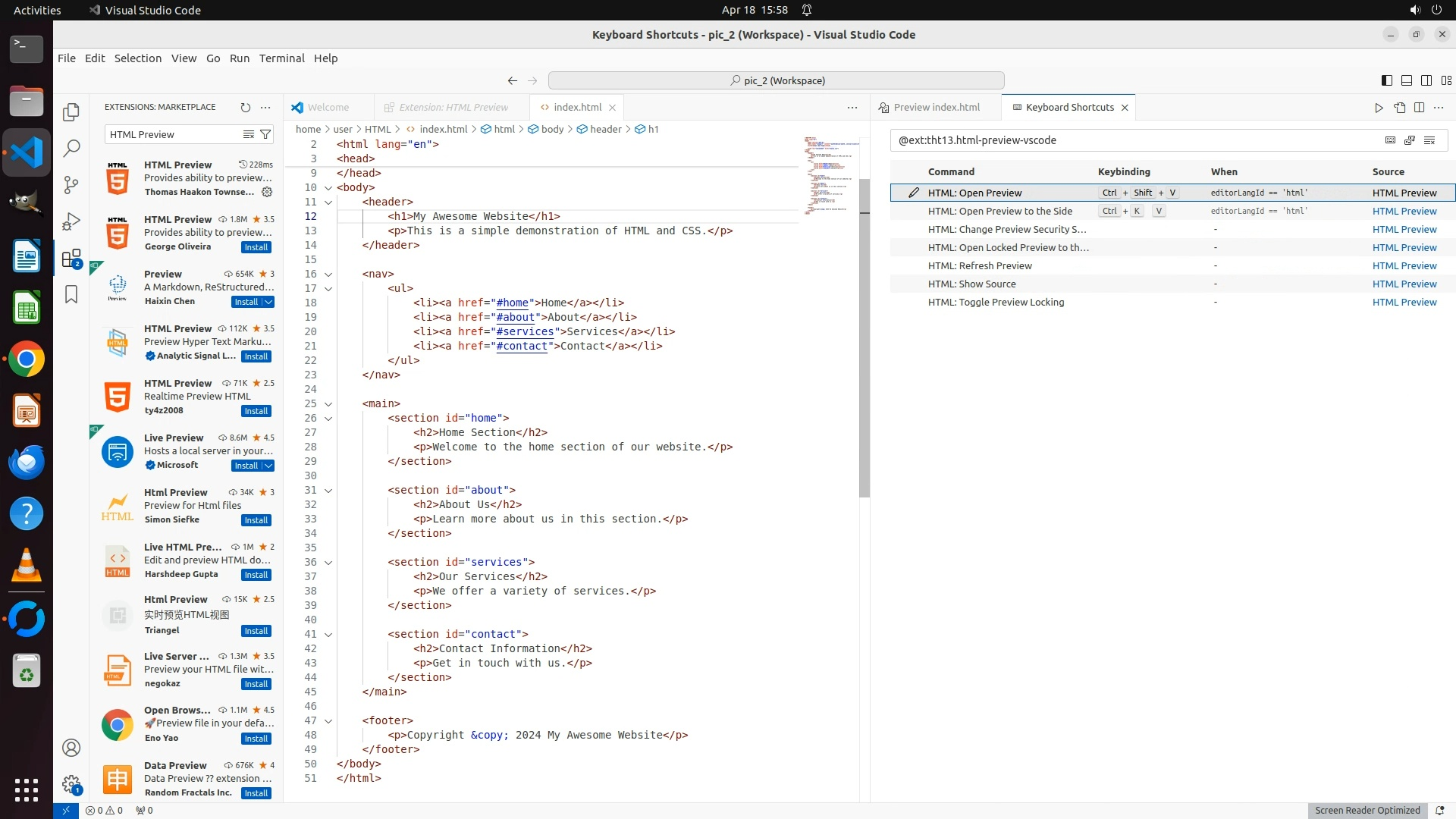
Task: Open Install dropdown arrow for Live Preview
Action: [268, 466]
